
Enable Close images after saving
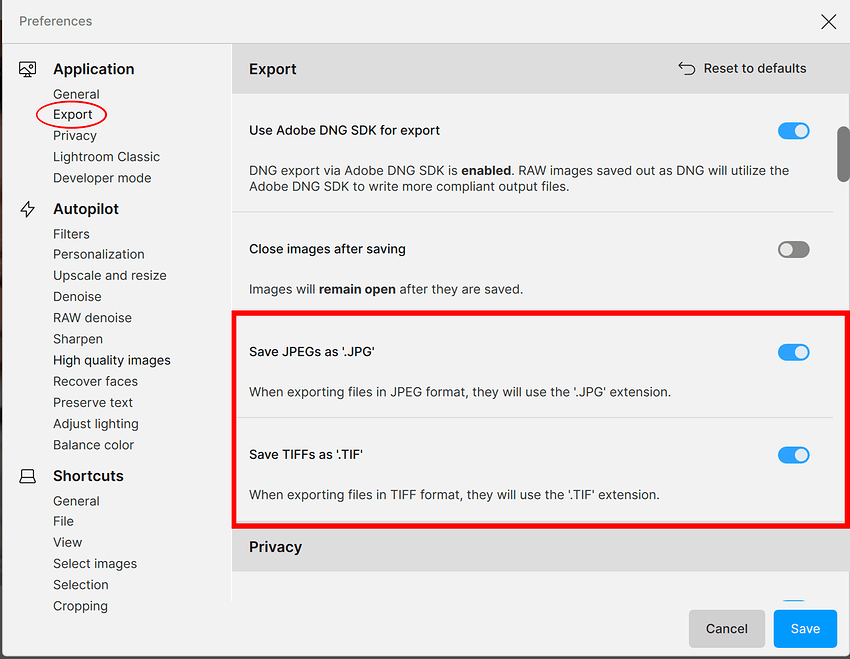(x=793, y=249)
